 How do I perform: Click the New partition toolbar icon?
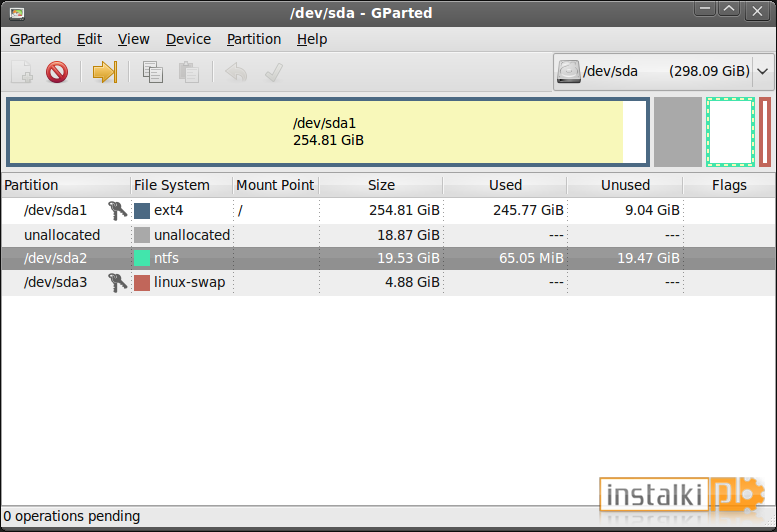tap(22, 72)
